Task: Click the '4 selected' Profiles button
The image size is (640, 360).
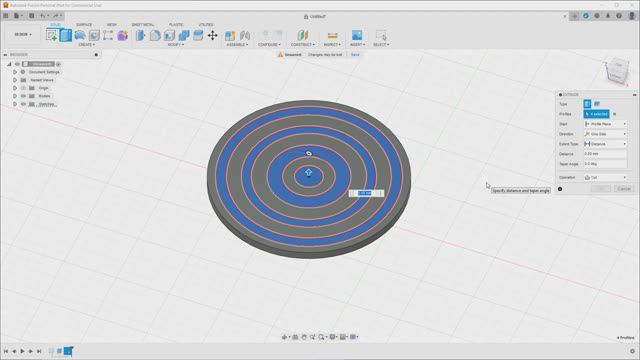Action: click(x=596, y=114)
